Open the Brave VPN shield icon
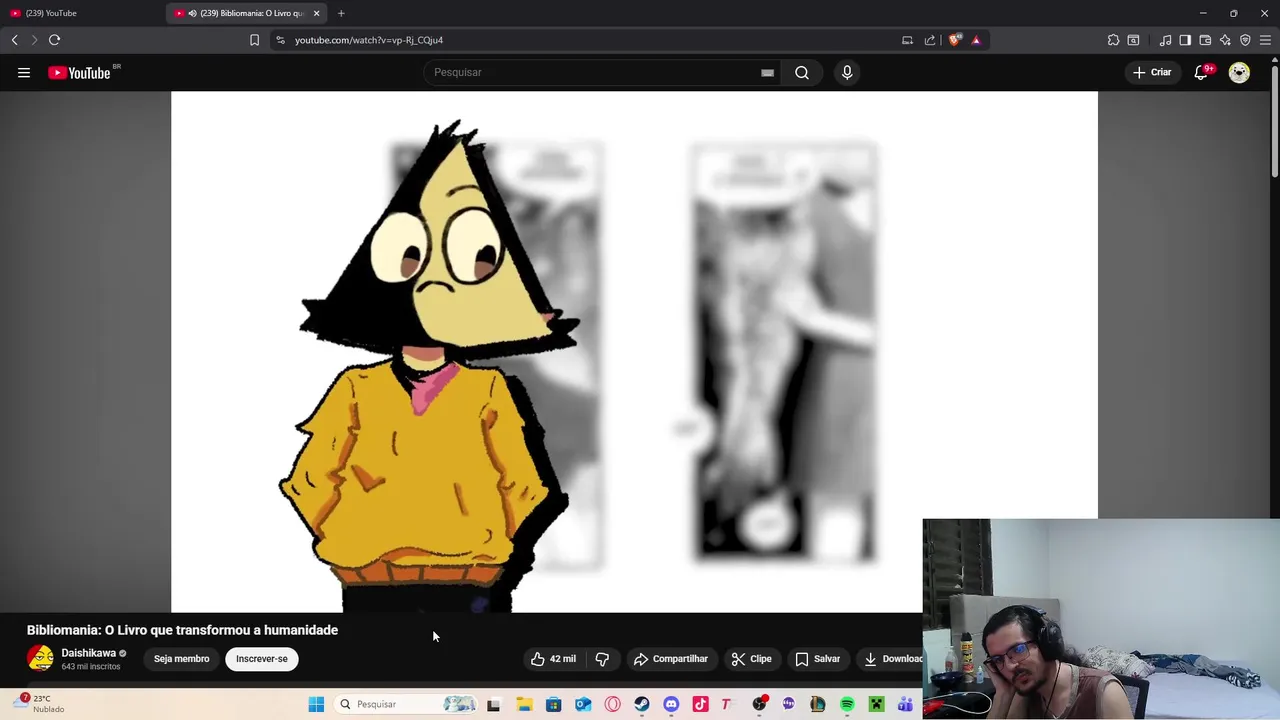 tap(1245, 40)
